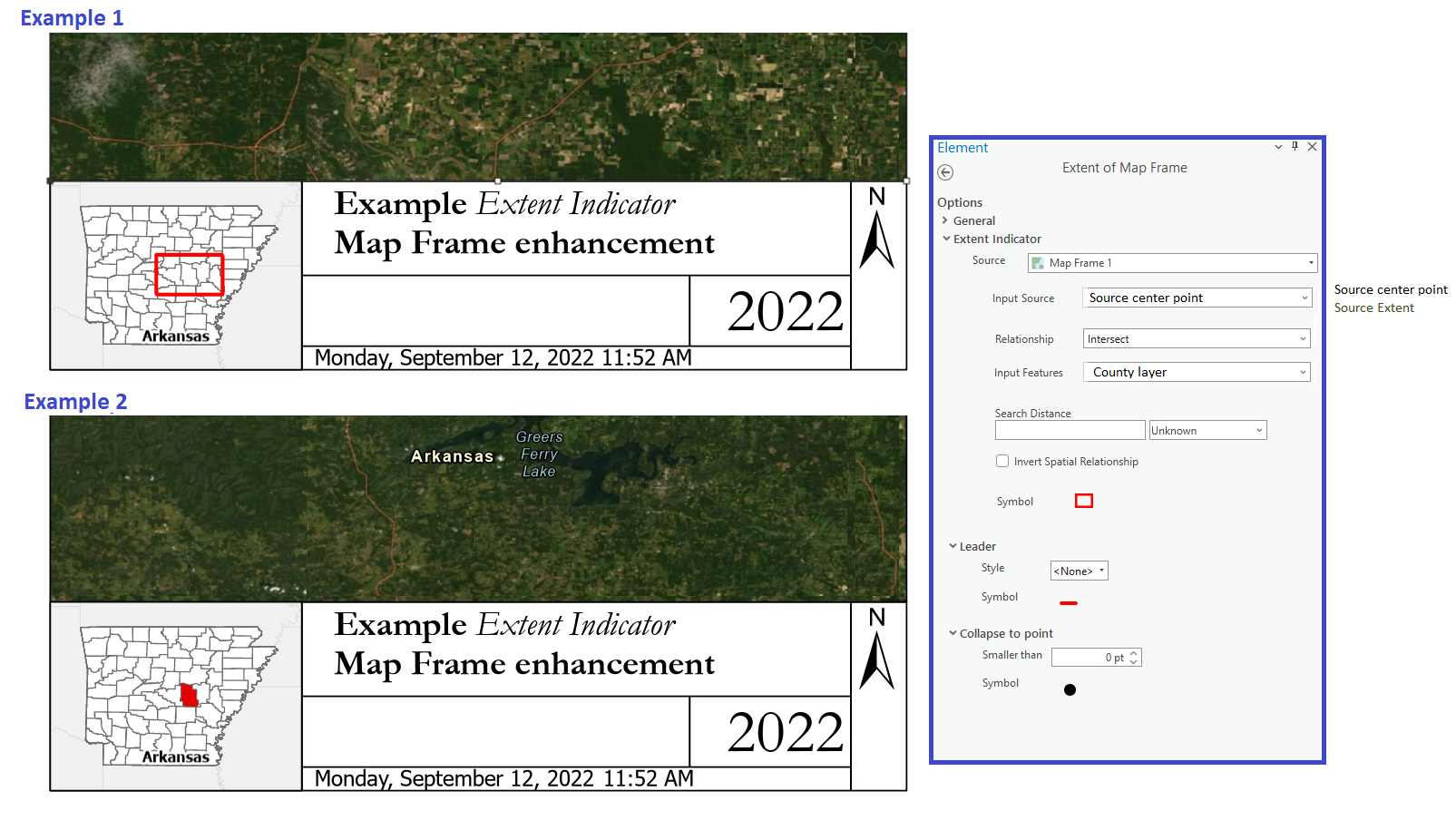The image size is (1456, 820).
Task: Select the north arrow in Example 1 layout
Action: pos(875,236)
